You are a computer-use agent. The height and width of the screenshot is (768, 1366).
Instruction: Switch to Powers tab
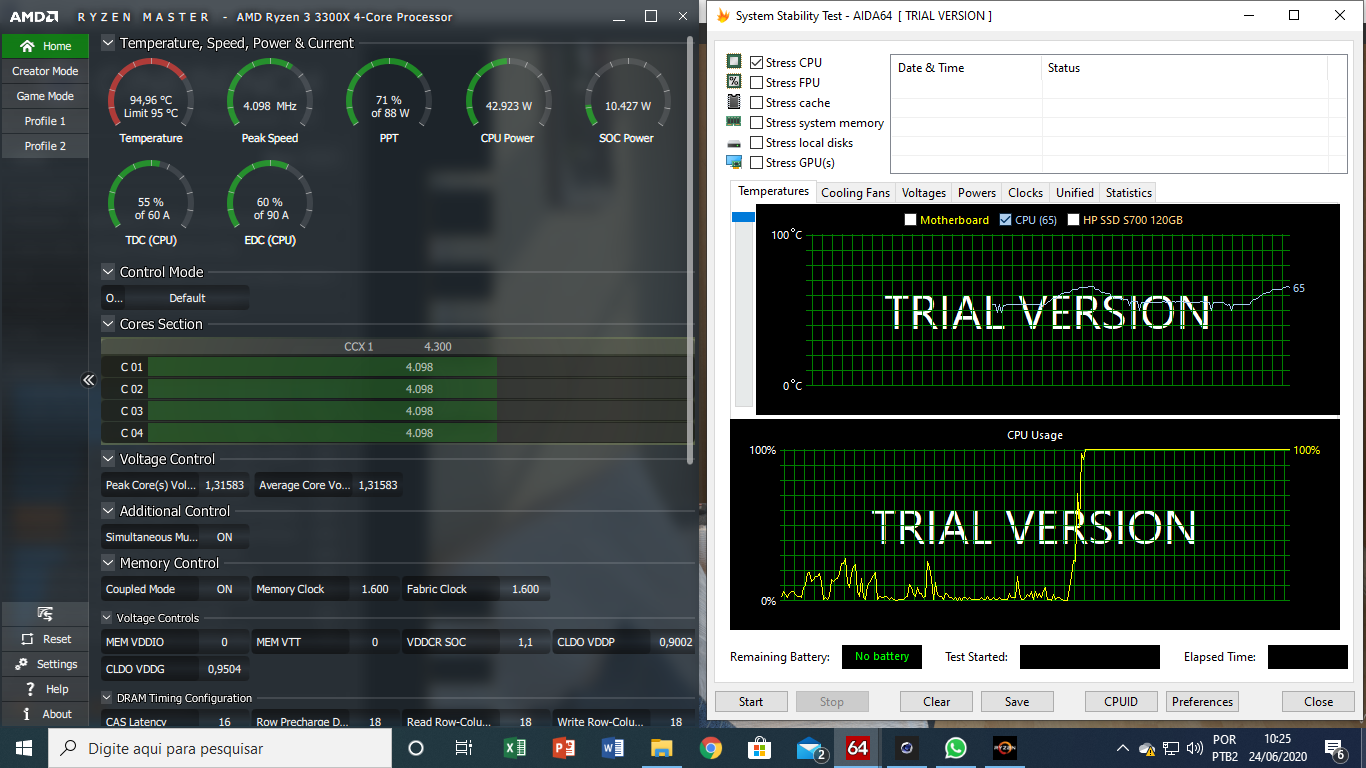click(x=976, y=193)
